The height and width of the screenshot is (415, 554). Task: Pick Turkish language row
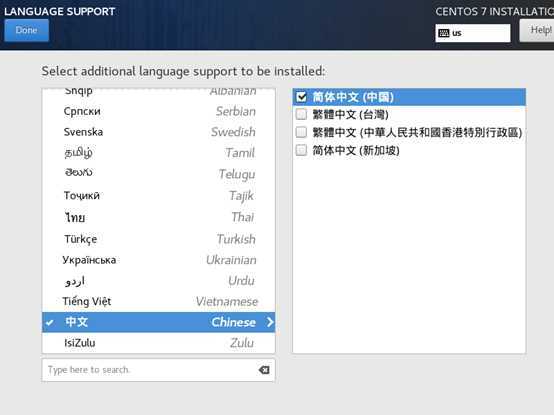click(158, 239)
